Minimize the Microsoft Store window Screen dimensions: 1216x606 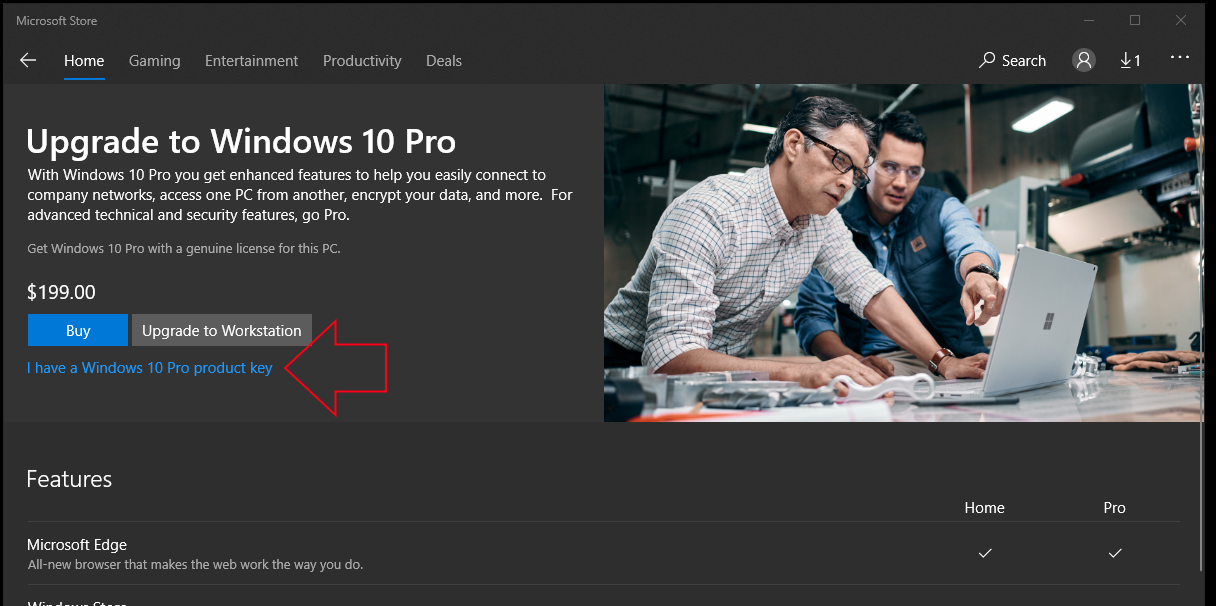click(1087, 20)
